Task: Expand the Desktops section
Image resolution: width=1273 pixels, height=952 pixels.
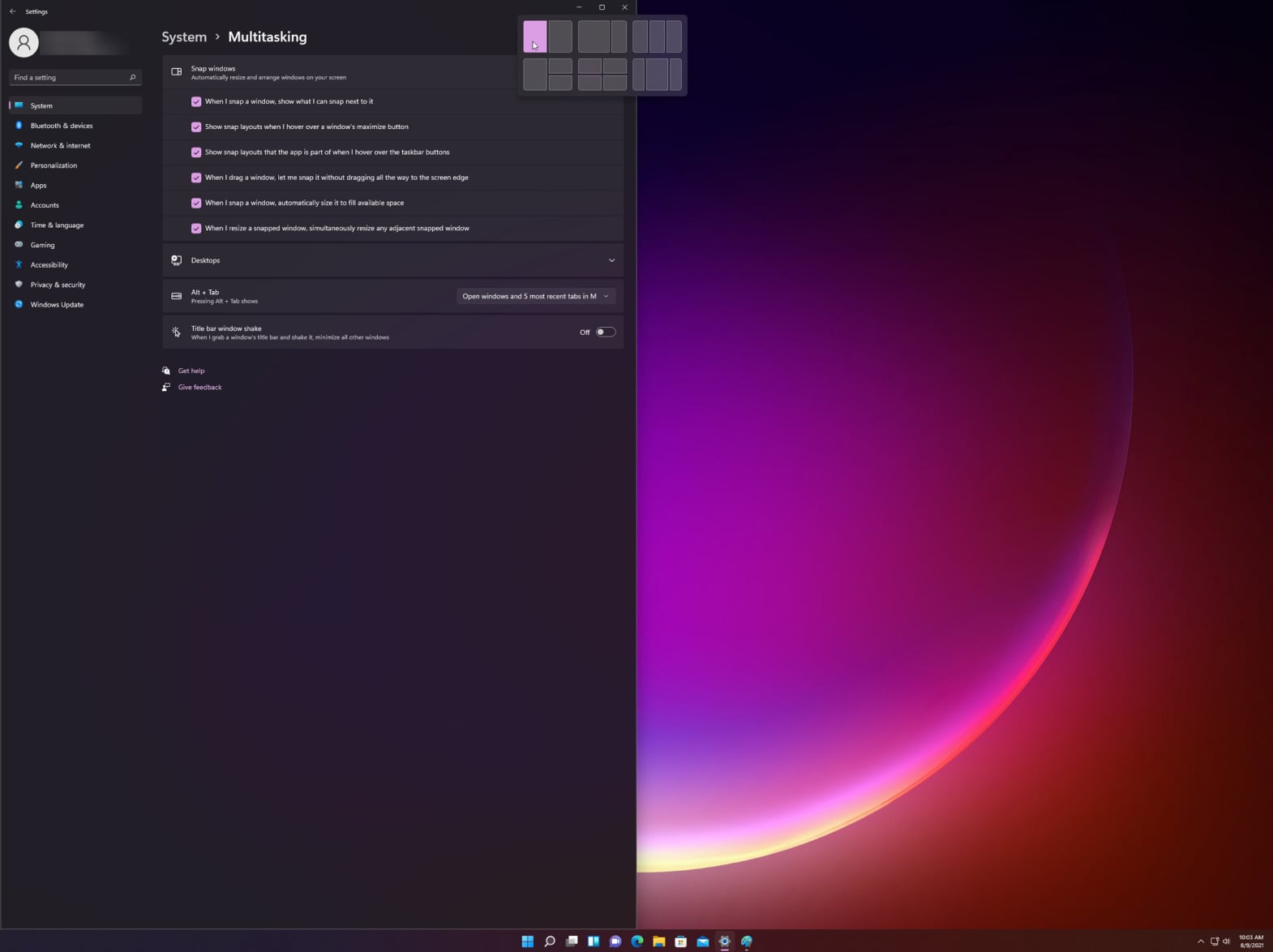Action: (611, 260)
